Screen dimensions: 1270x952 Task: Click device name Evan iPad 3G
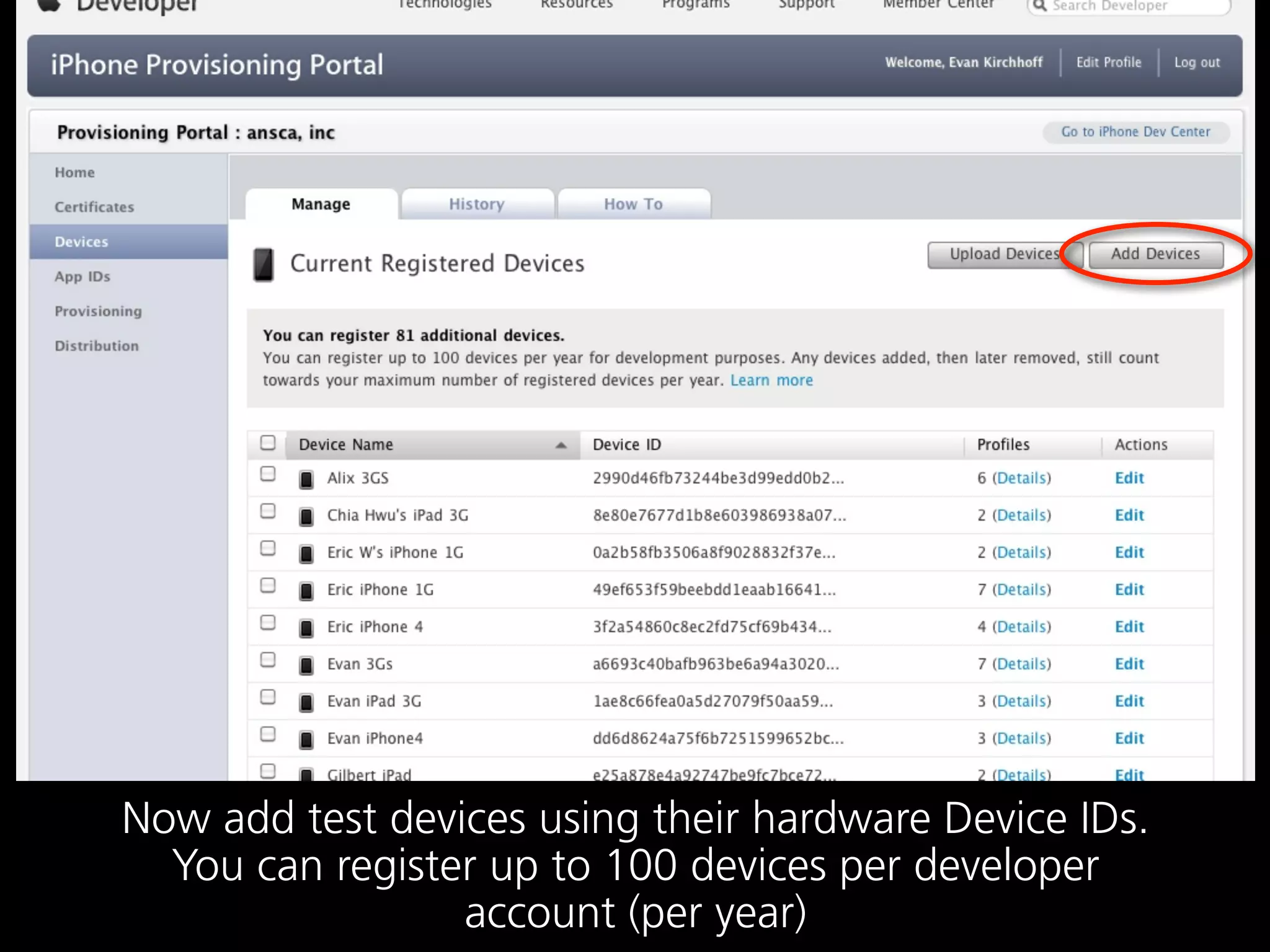(375, 702)
